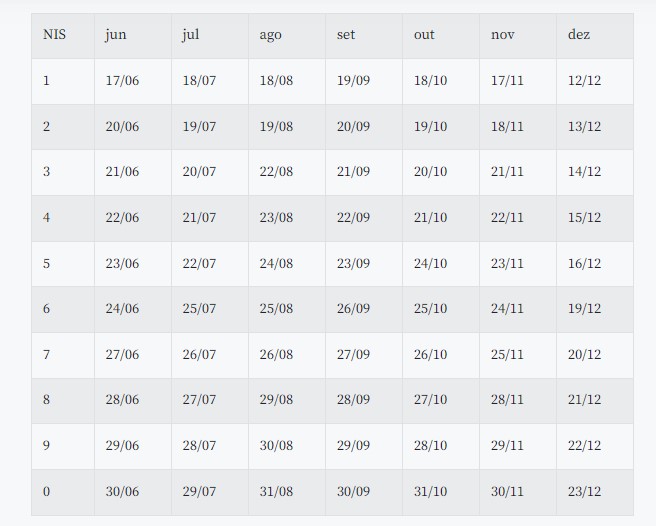The width and height of the screenshot is (656, 526).
Task: Select the dez column header
Action: coord(579,35)
